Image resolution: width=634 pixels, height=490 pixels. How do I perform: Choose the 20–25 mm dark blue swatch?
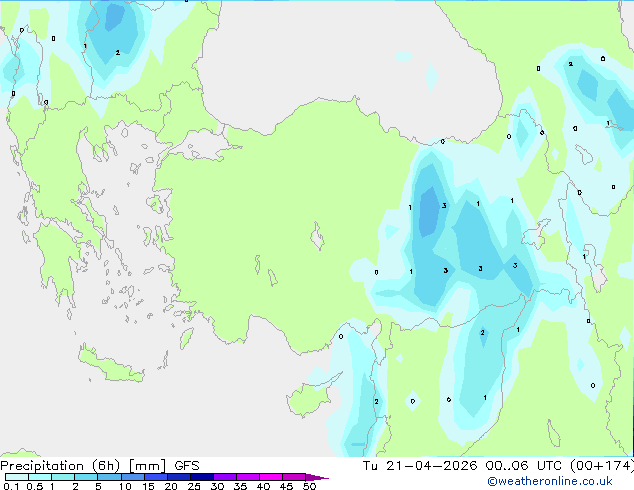tap(178, 477)
